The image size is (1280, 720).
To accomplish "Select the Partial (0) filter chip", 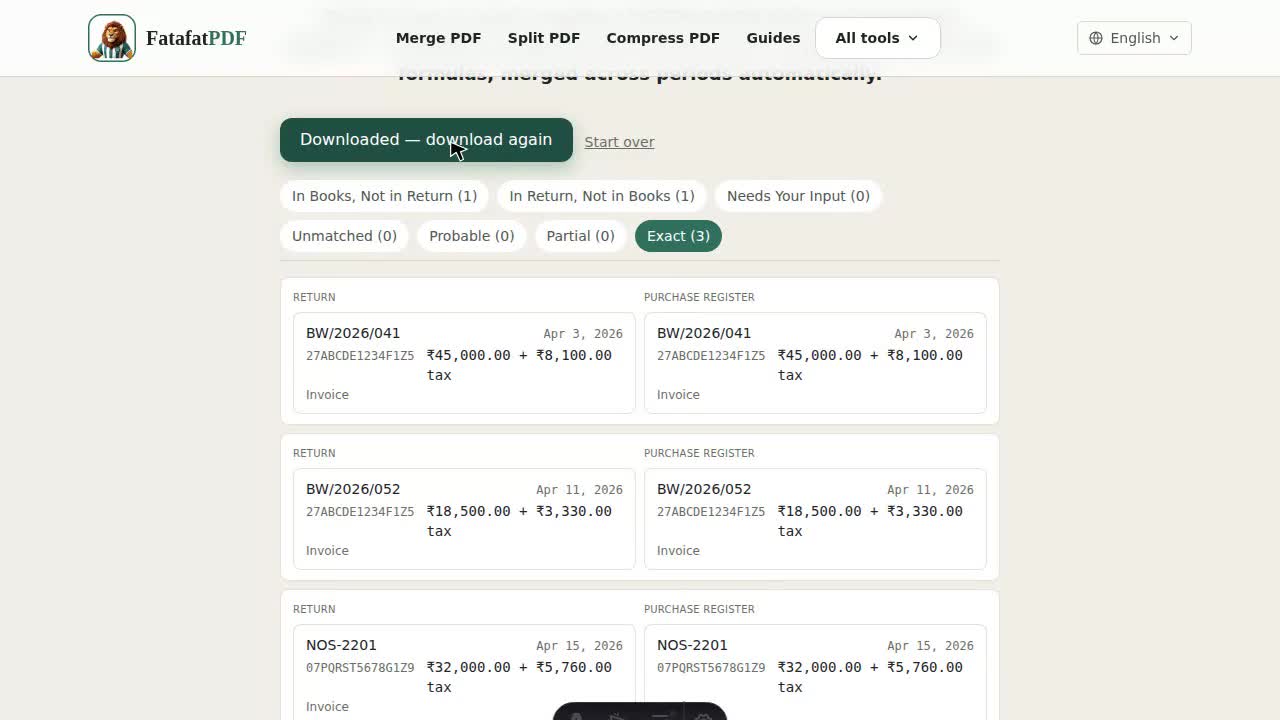I will [x=580, y=236].
